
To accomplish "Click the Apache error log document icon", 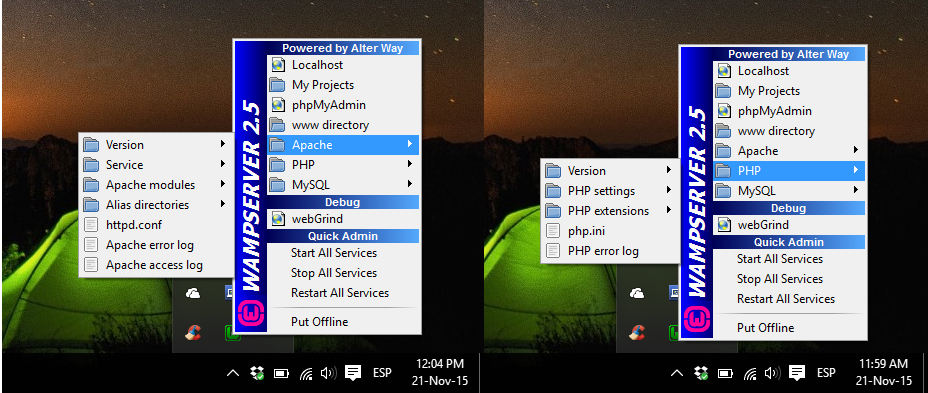I will coord(91,245).
